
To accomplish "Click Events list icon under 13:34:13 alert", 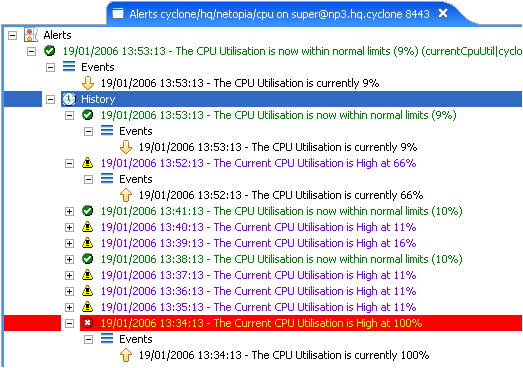I will pos(107,339).
